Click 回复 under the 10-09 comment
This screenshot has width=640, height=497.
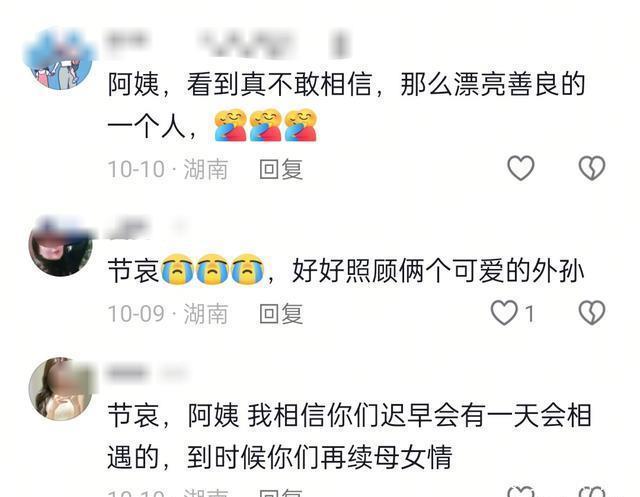[x=281, y=314]
